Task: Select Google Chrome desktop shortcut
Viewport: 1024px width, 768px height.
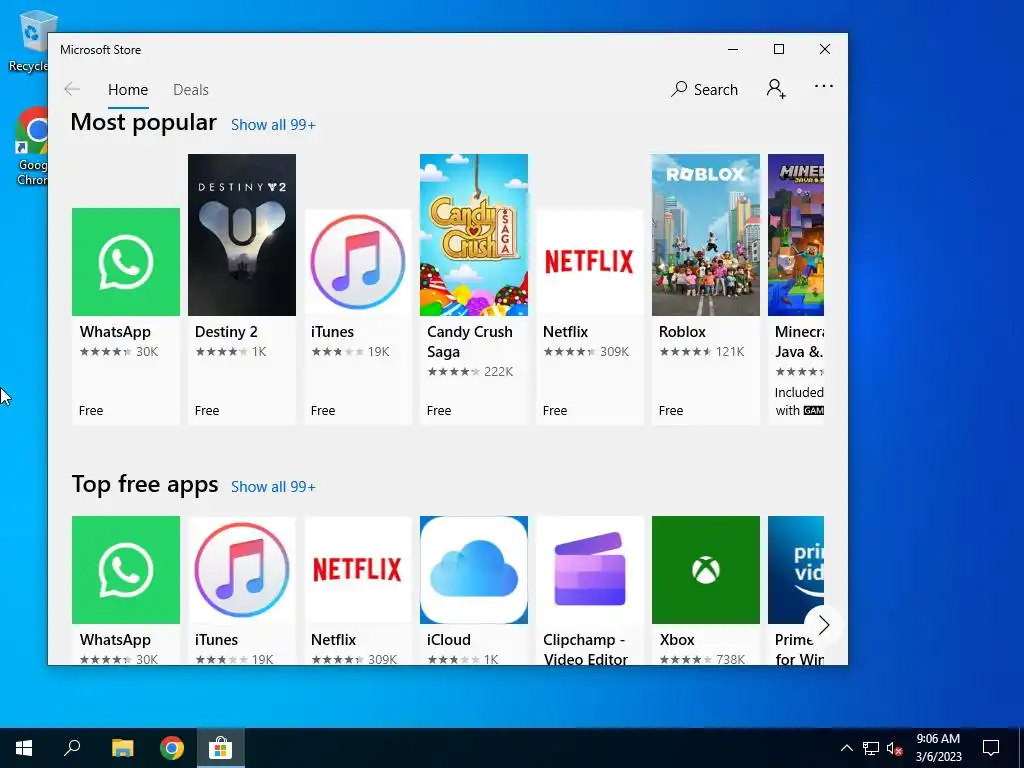Action: (x=31, y=146)
